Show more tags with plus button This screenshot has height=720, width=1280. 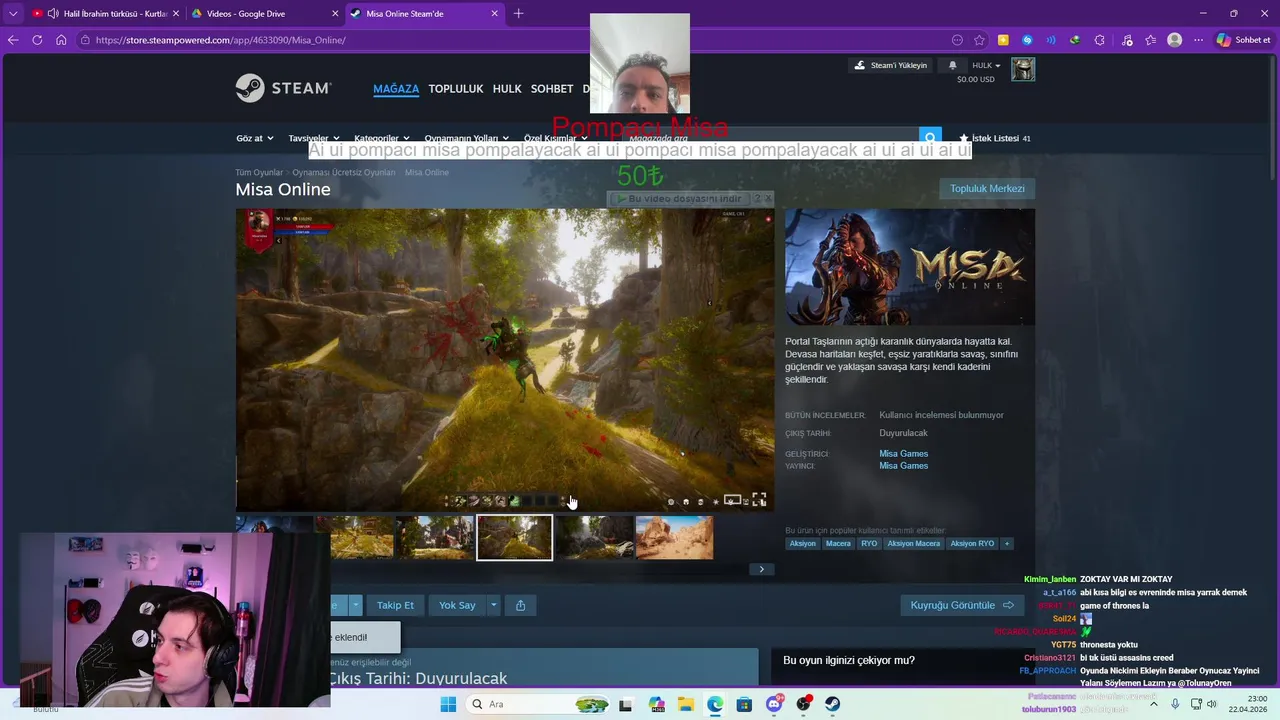(1007, 543)
